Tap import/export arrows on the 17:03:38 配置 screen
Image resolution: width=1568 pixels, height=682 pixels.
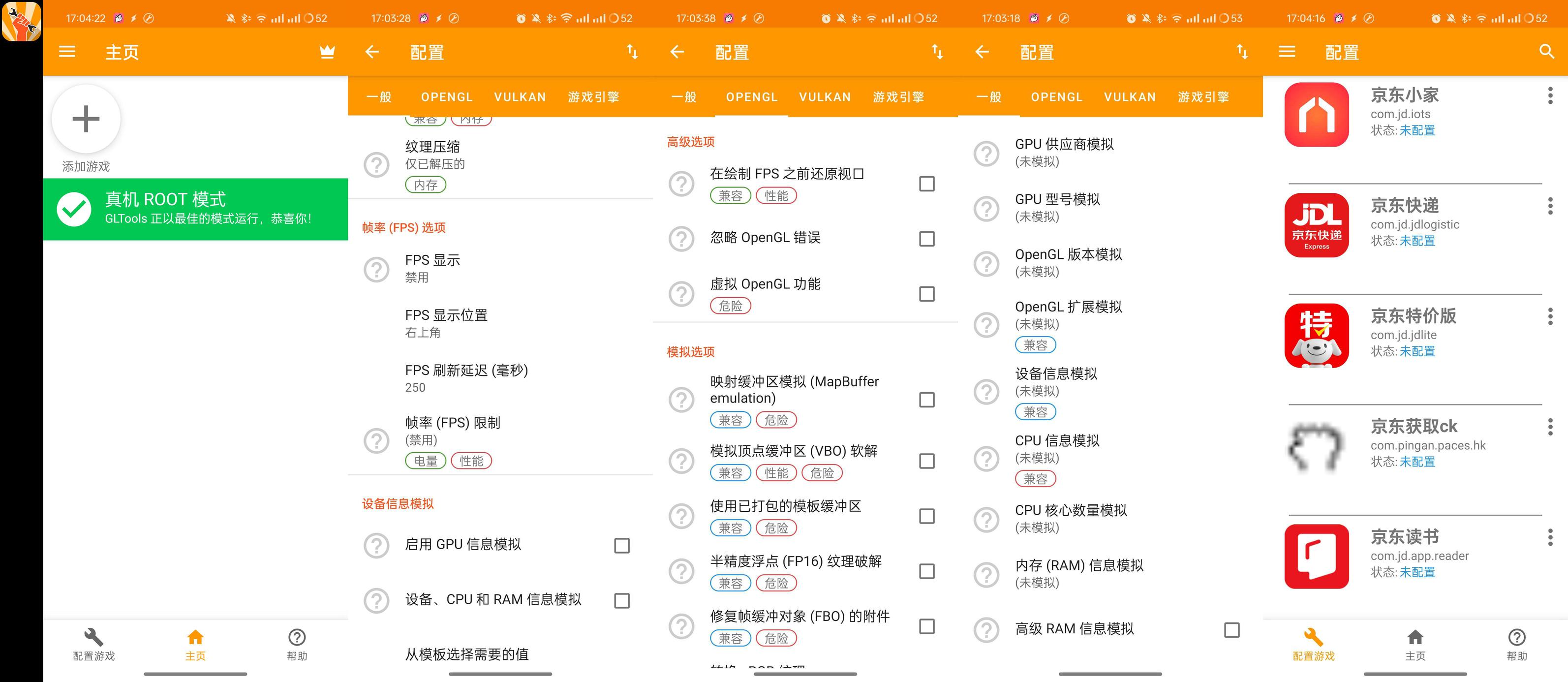click(937, 52)
